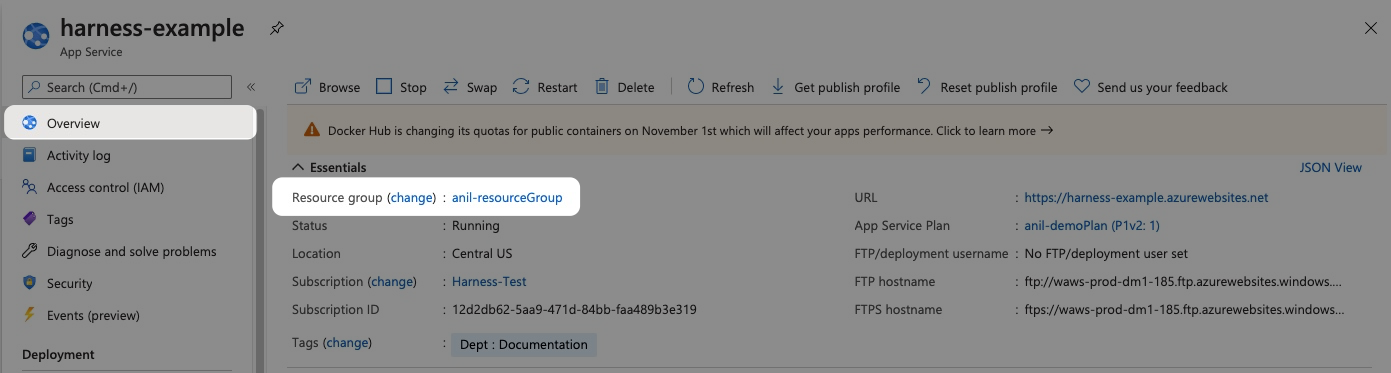The width and height of the screenshot is (1391, 373).
Task: Focus the Search (Cmd+/) field
Action: [126, 87]
